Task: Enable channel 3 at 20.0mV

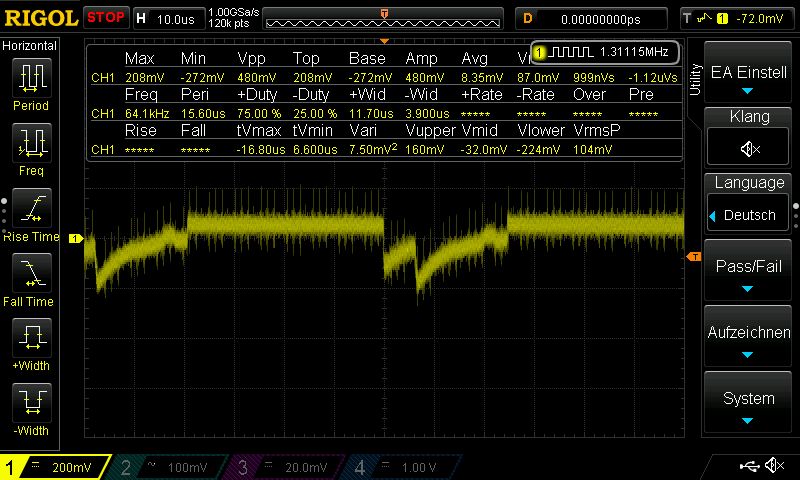Action: coord(288,467)
